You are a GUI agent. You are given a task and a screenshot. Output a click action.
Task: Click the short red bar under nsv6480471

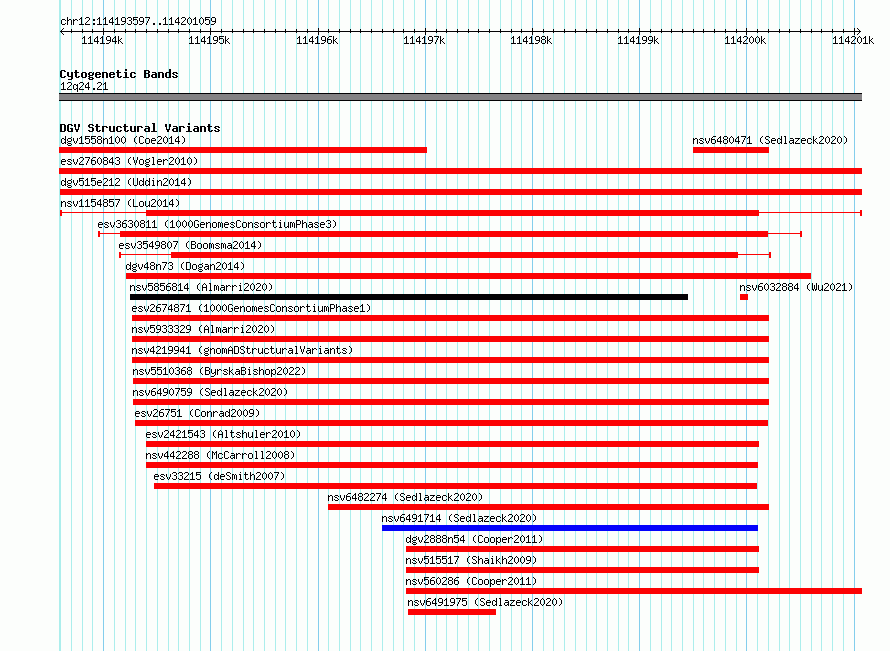point(731,150)
